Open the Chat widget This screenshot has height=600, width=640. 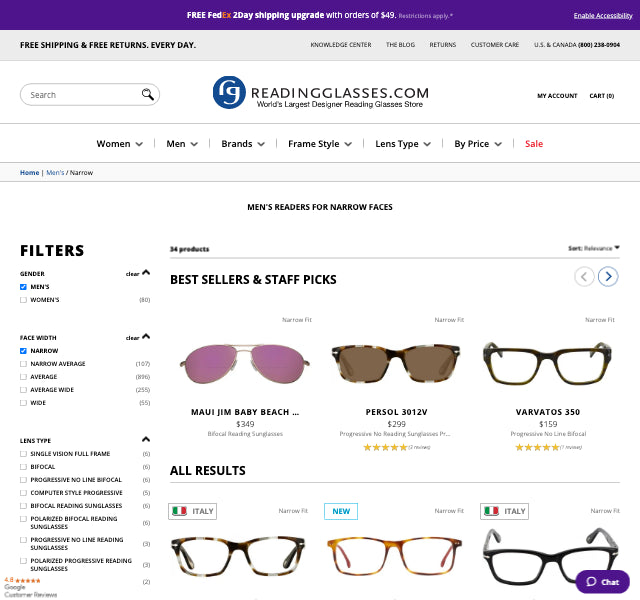(602, 582)
